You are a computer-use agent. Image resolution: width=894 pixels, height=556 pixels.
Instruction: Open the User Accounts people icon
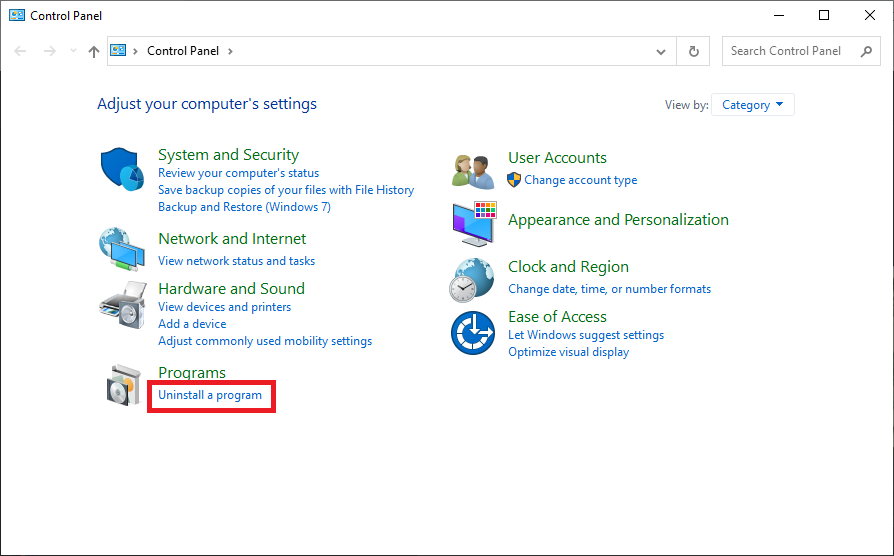[x=473, y=171]
